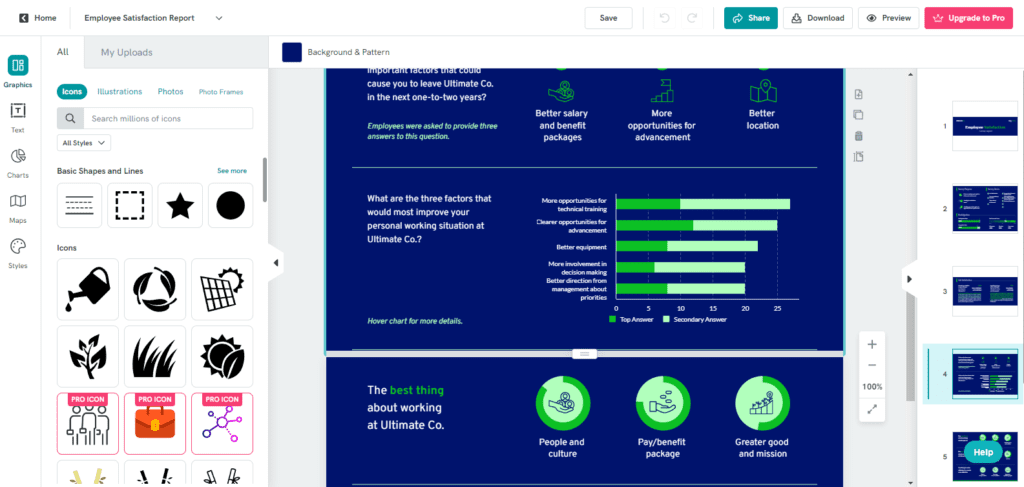Viewport: 1024px width, 487px height.
Task: Select the Pay/benefit package donut graphic
Action: click(x=663, y=403)
